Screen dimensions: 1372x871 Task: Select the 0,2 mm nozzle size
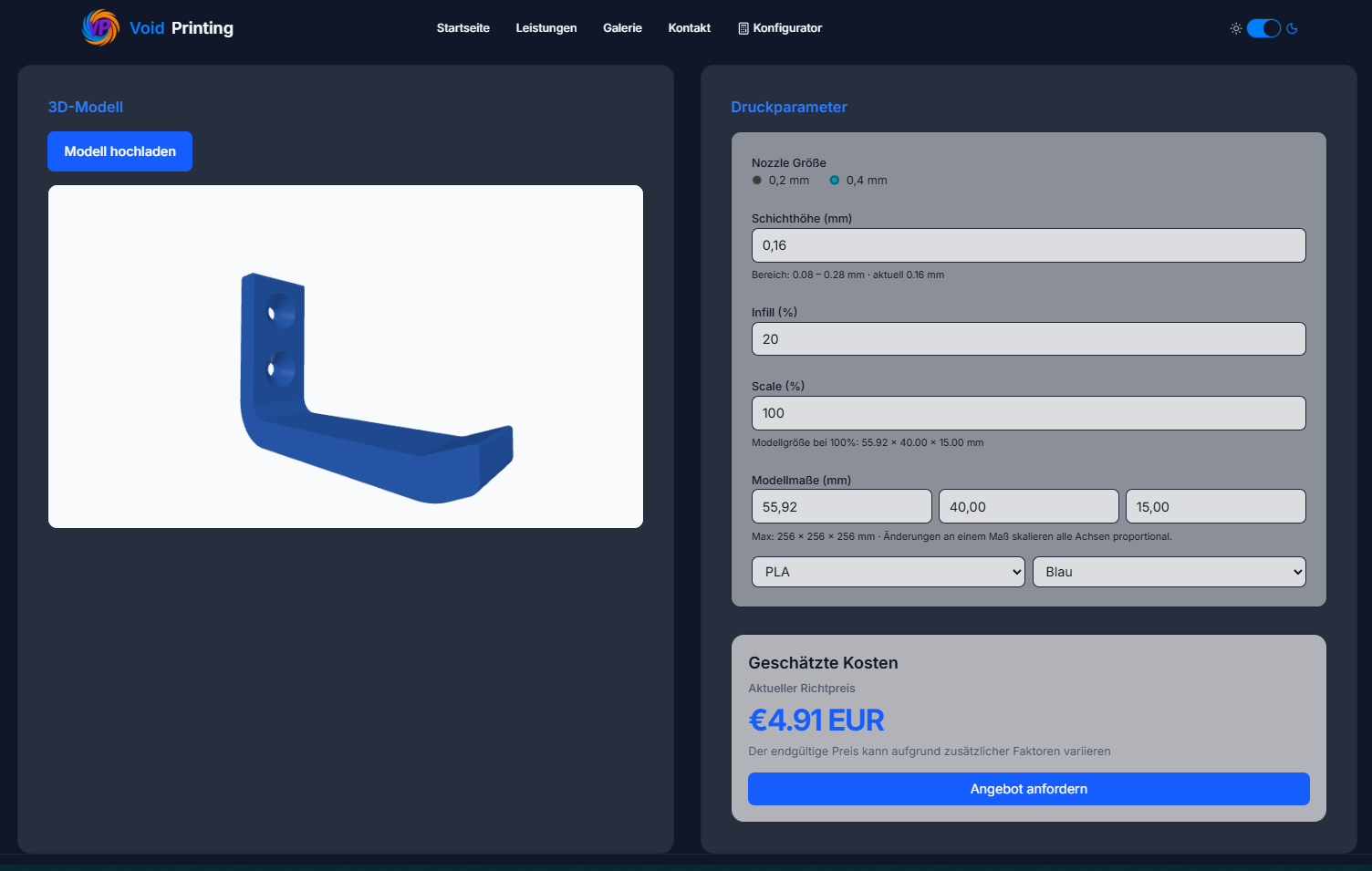[x=757, y=181]
